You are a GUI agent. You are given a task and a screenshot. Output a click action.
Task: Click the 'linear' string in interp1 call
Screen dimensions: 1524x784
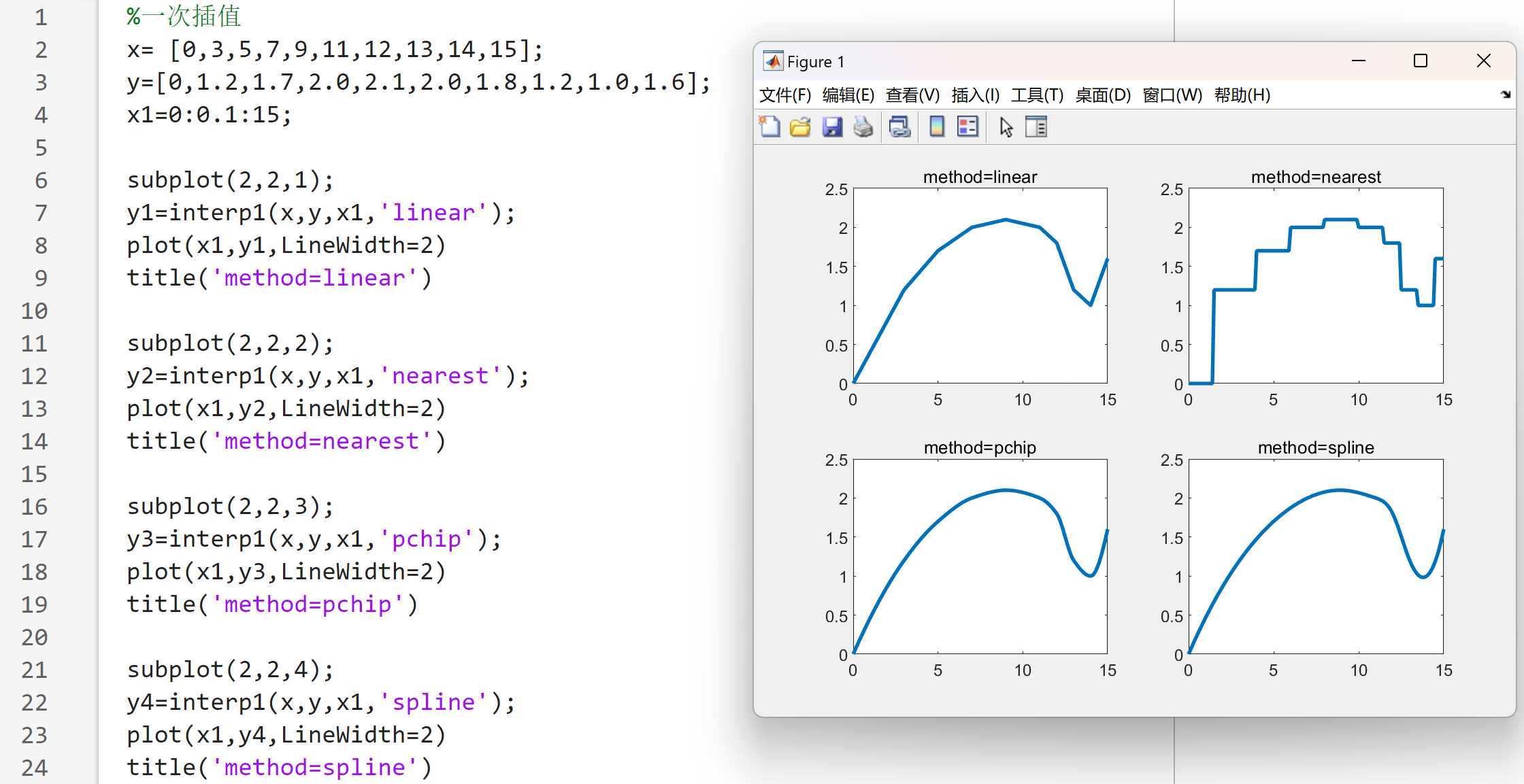point(433,213)
